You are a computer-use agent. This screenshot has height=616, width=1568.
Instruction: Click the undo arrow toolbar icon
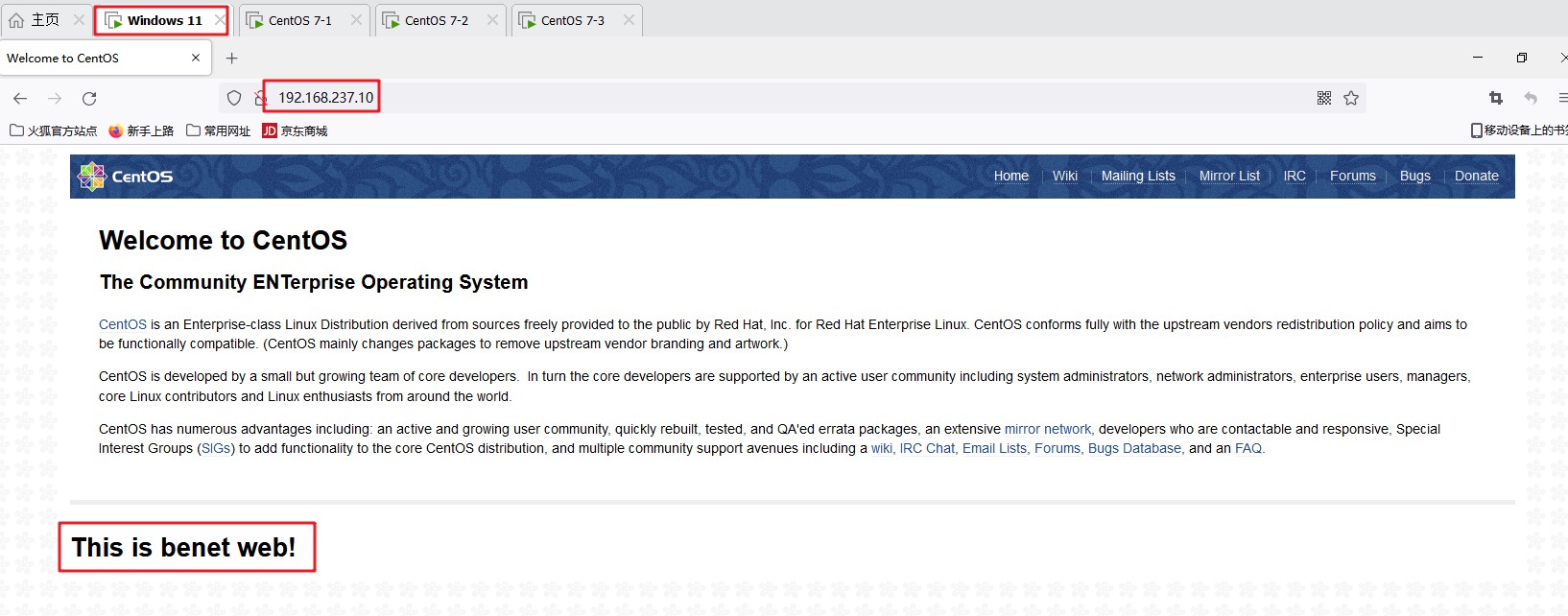point(1531,98)
